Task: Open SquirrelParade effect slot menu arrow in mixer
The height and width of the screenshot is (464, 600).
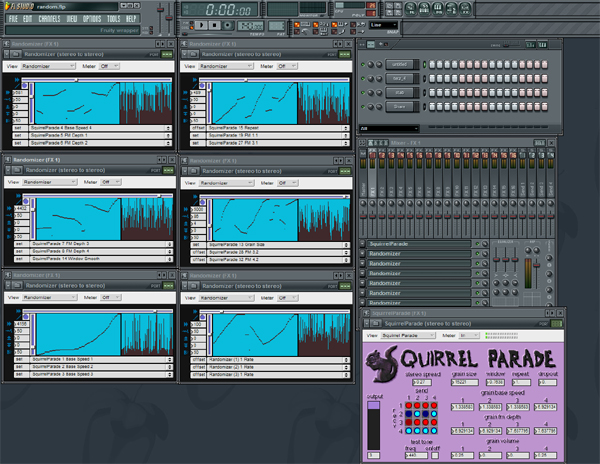Action: [362, 244]
